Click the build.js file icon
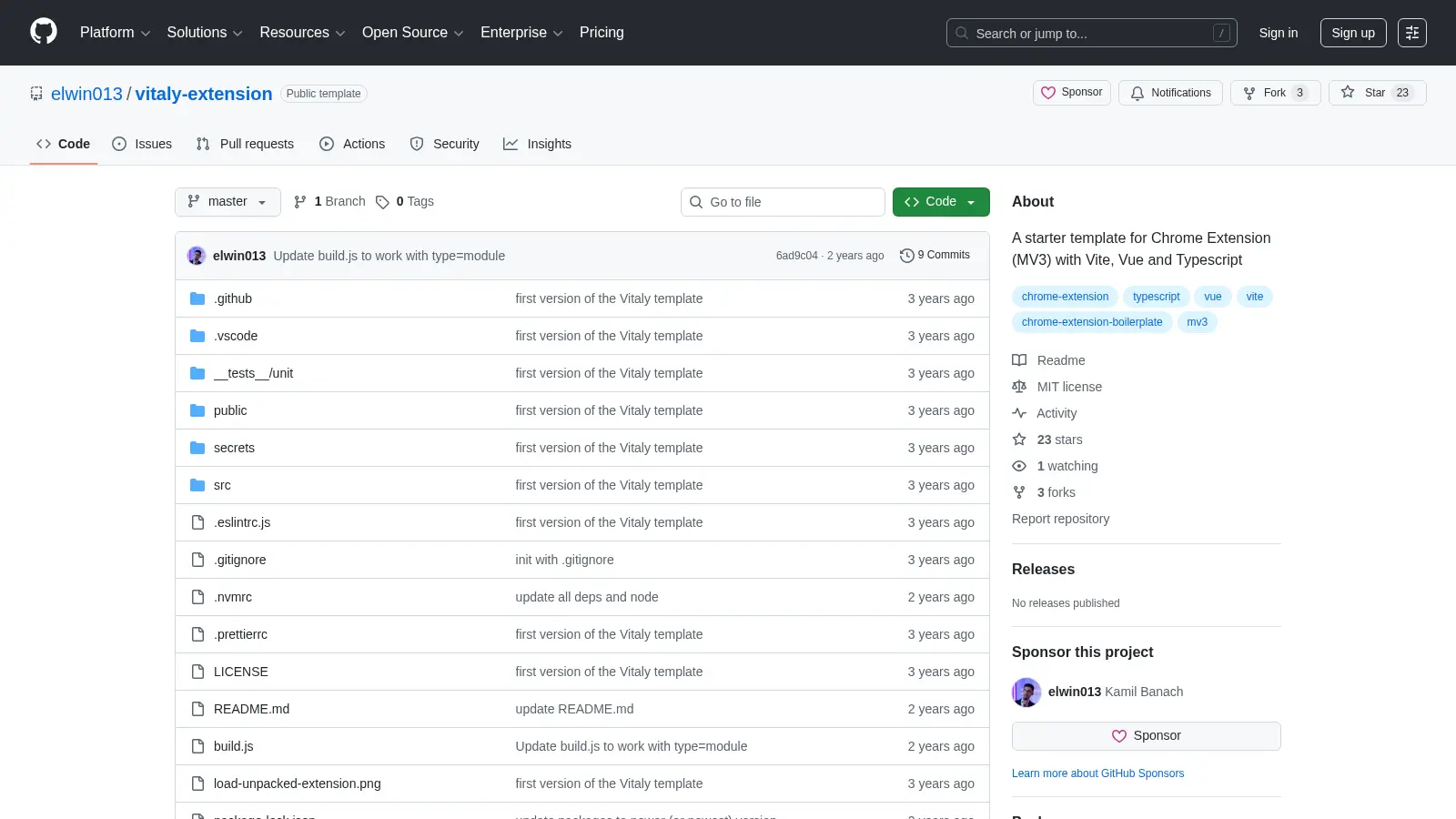This screenshot has width=1456, height=819. tap(197, 746)
